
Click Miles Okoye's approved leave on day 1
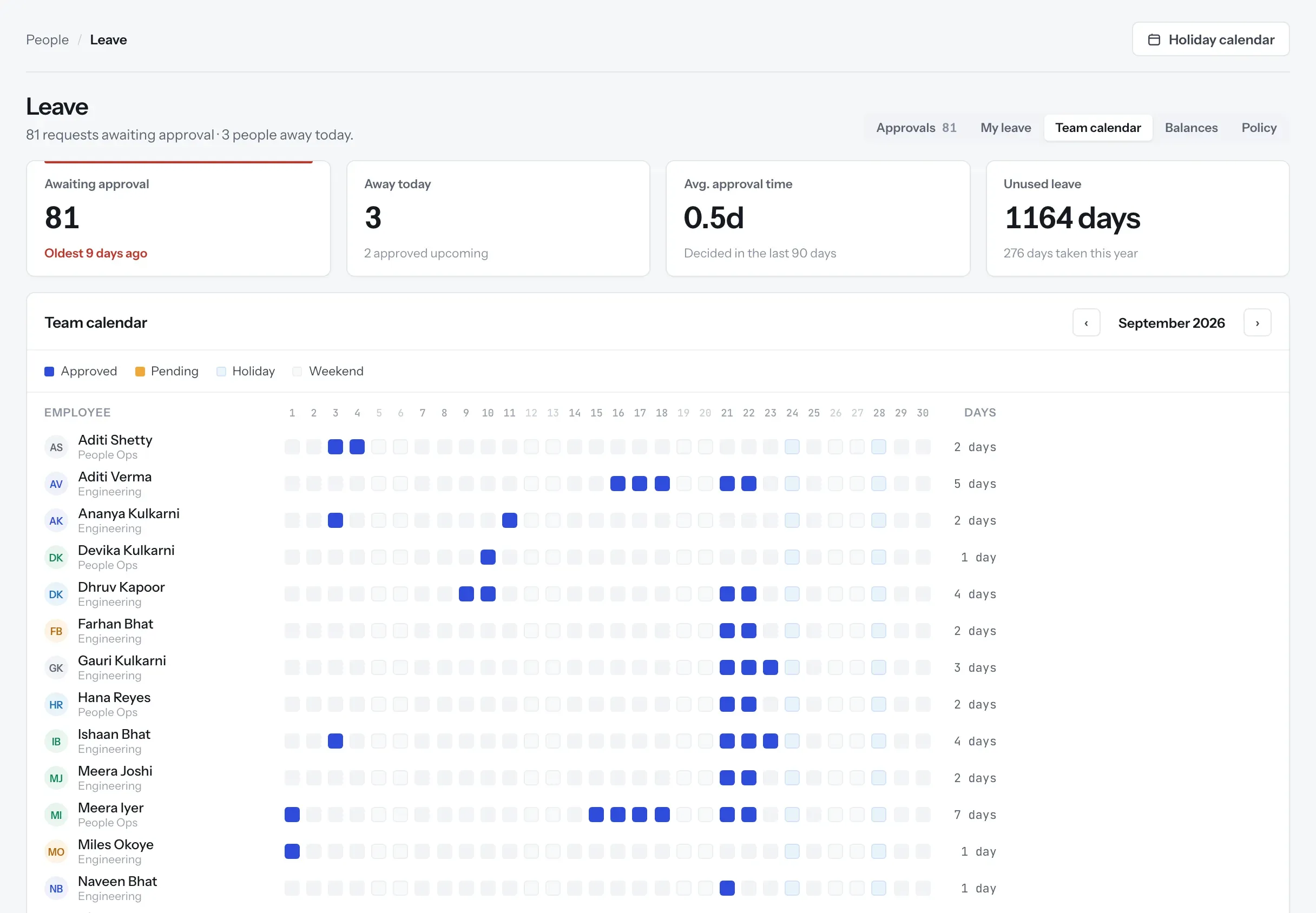(x=292, y=851)
